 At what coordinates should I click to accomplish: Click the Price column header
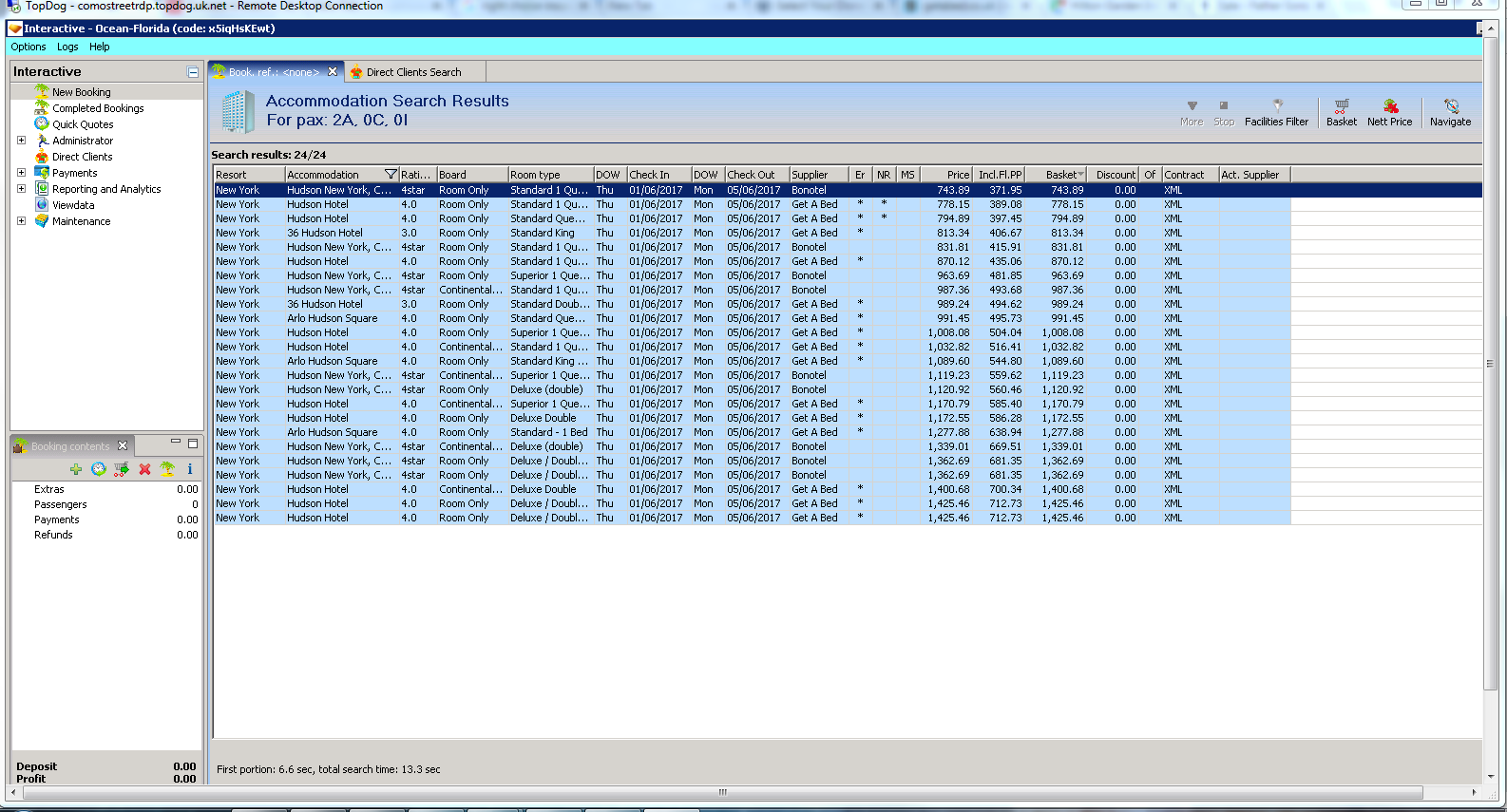coord(946,175)
